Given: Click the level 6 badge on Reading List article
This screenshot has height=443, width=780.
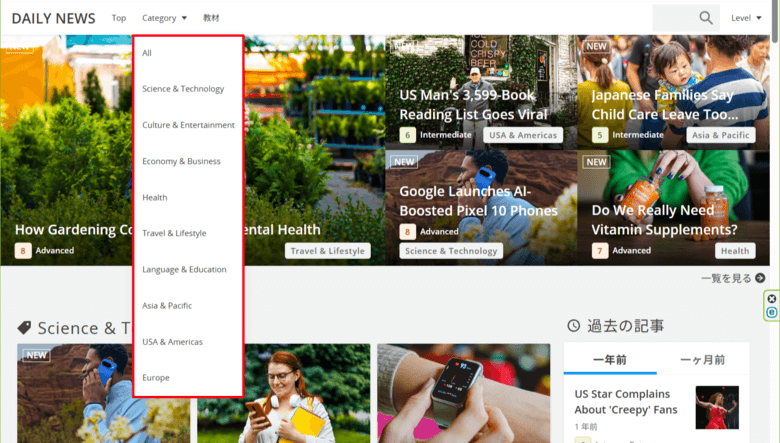Looking at the screenshot, I should (x=407, y=135).
